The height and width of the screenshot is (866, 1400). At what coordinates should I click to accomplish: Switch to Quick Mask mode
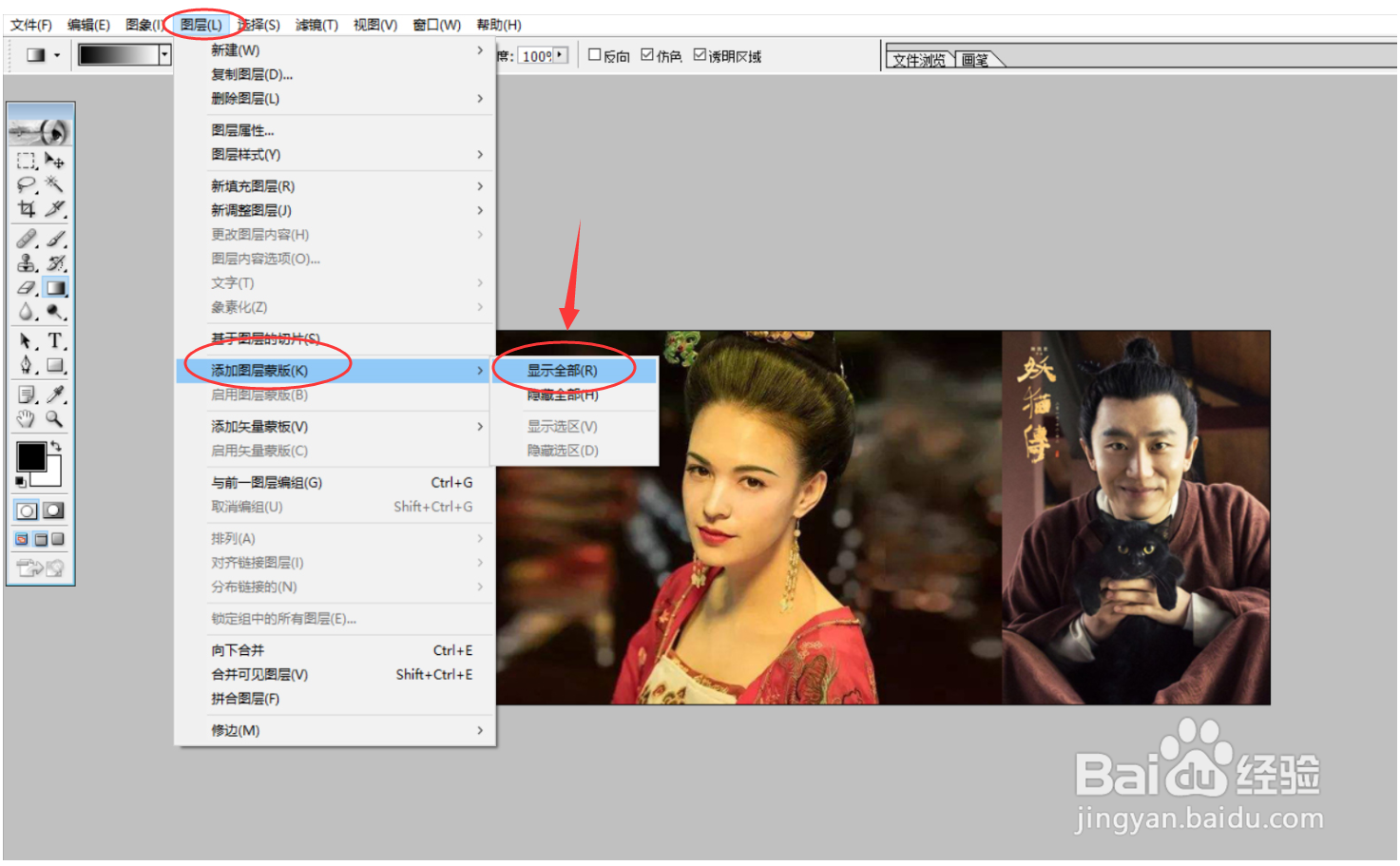54,510
